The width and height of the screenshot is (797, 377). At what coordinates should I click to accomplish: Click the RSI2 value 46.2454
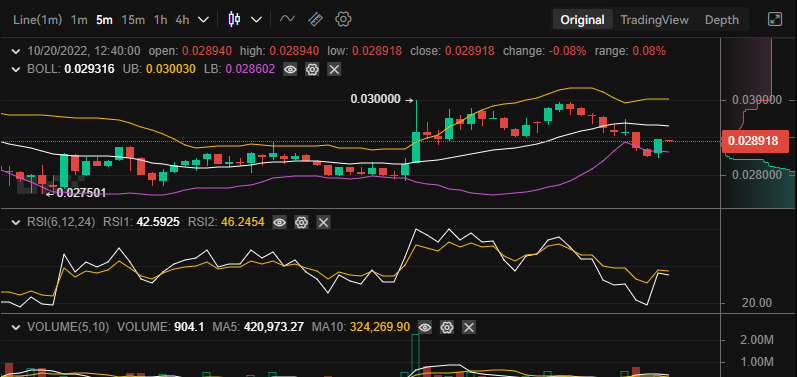[242, 222]
